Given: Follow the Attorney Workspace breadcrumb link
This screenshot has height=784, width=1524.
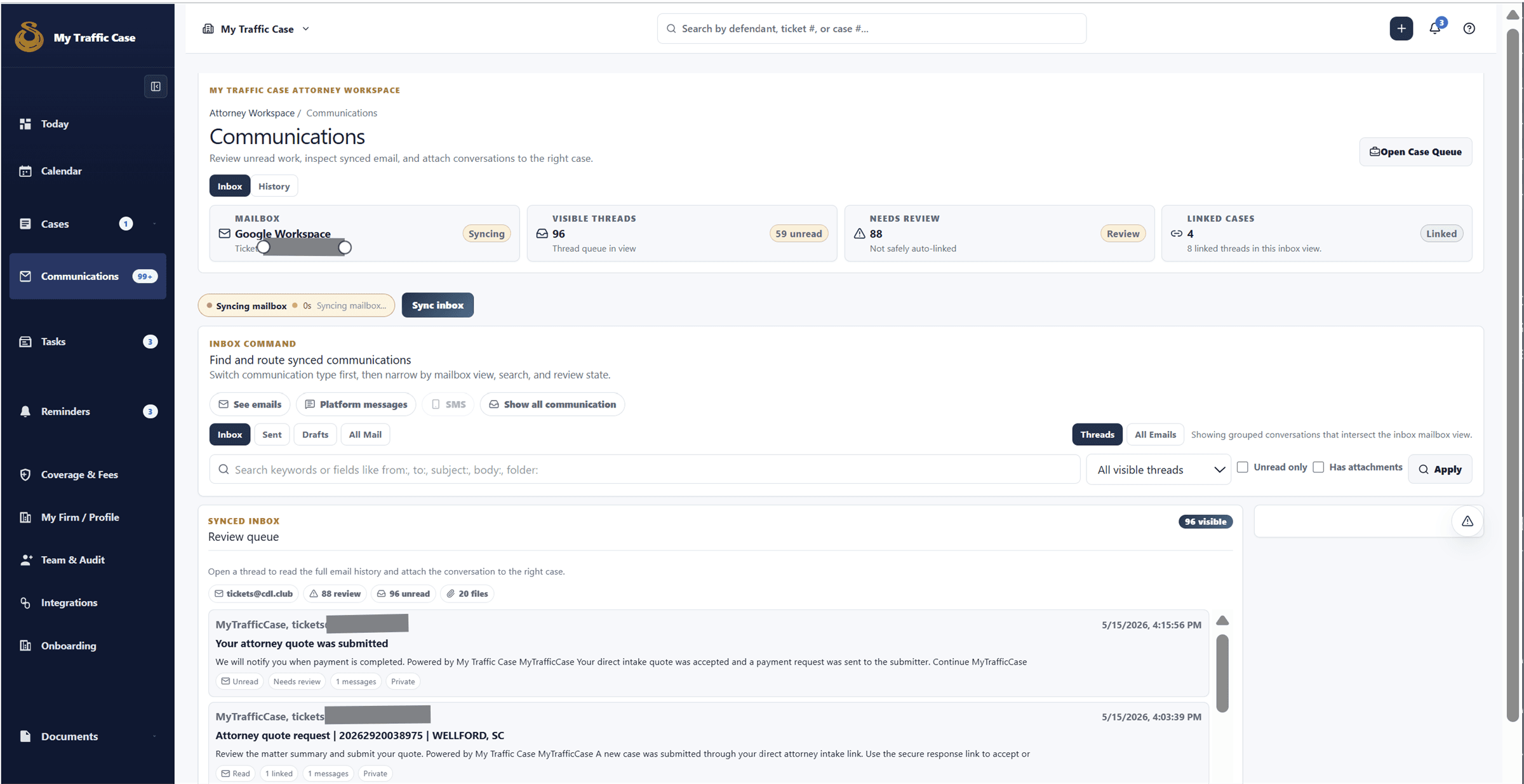Looking at the screenshot, I should [252, 113].
